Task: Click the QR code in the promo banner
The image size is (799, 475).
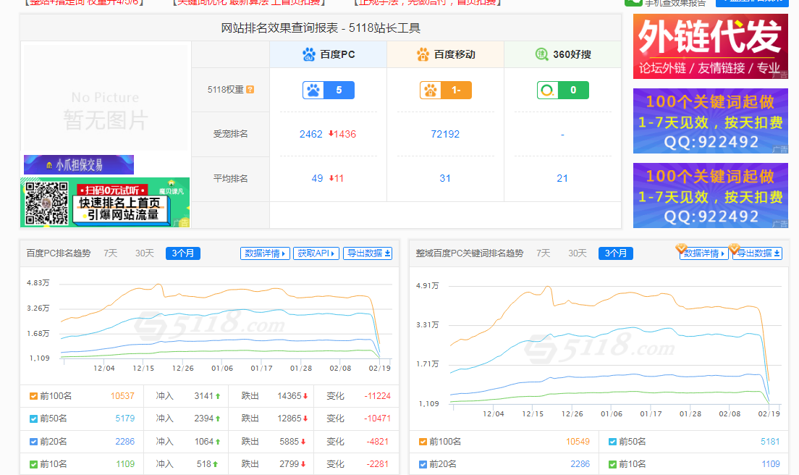Action: [x=46, y=203]
